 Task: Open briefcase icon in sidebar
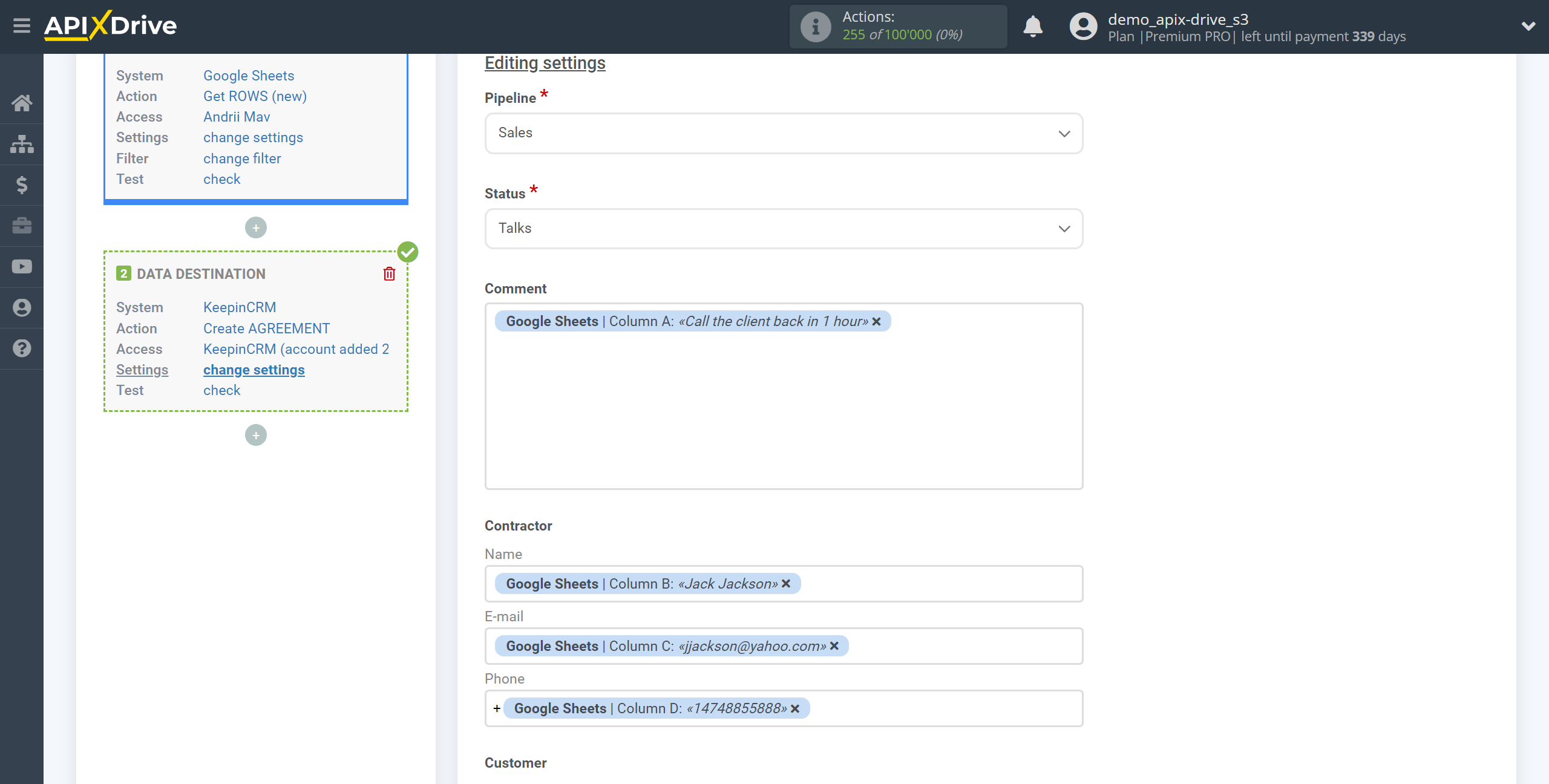coord(22,226)
